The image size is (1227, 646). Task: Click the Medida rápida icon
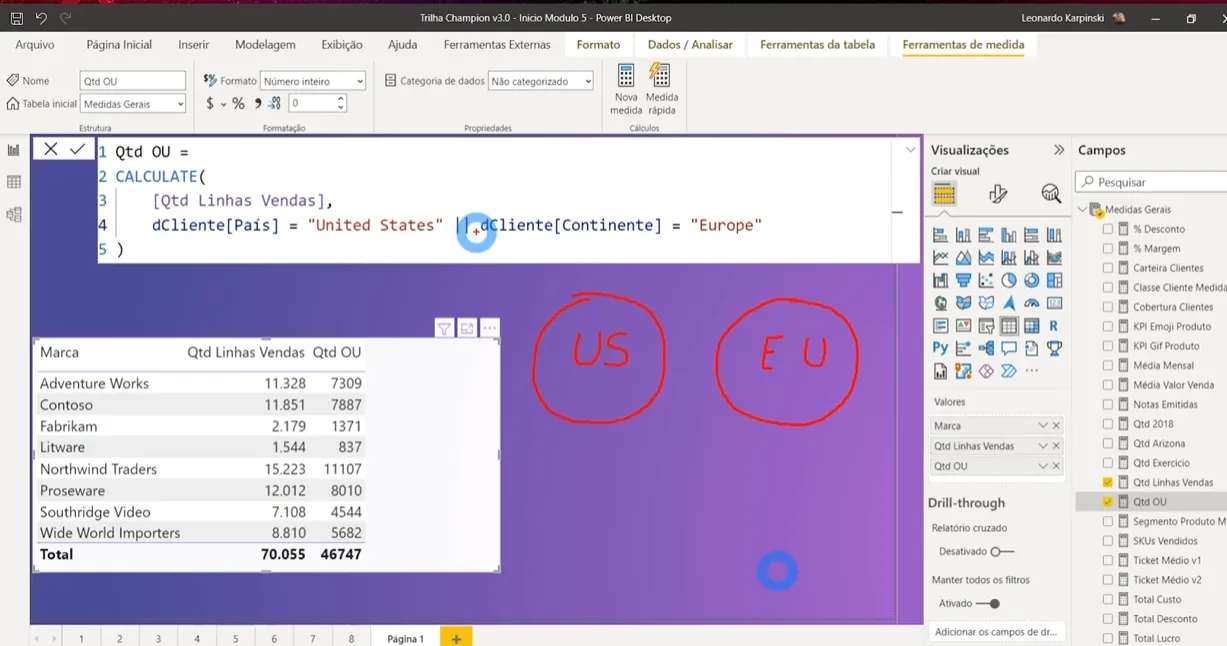coord(660,78)
